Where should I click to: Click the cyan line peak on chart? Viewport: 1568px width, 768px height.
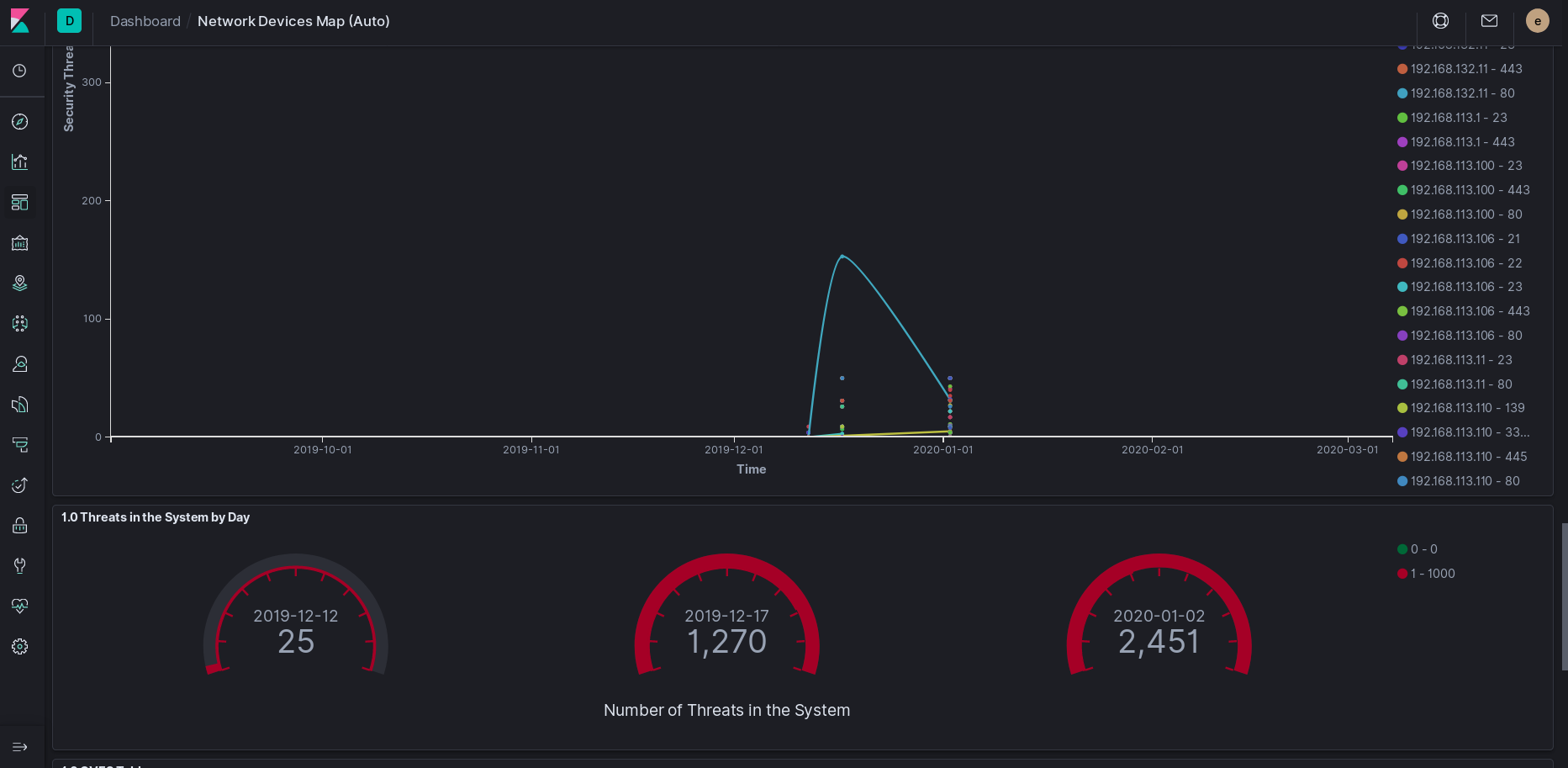coord(842,256)
